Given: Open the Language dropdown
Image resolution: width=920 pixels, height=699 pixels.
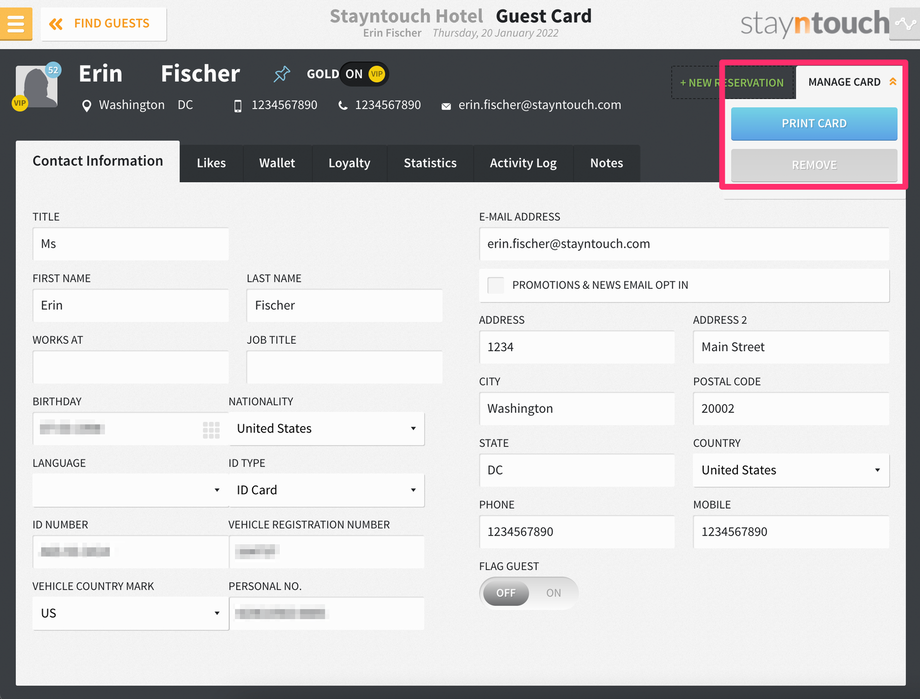Looking at the screenshot, I should pos(130,490).
